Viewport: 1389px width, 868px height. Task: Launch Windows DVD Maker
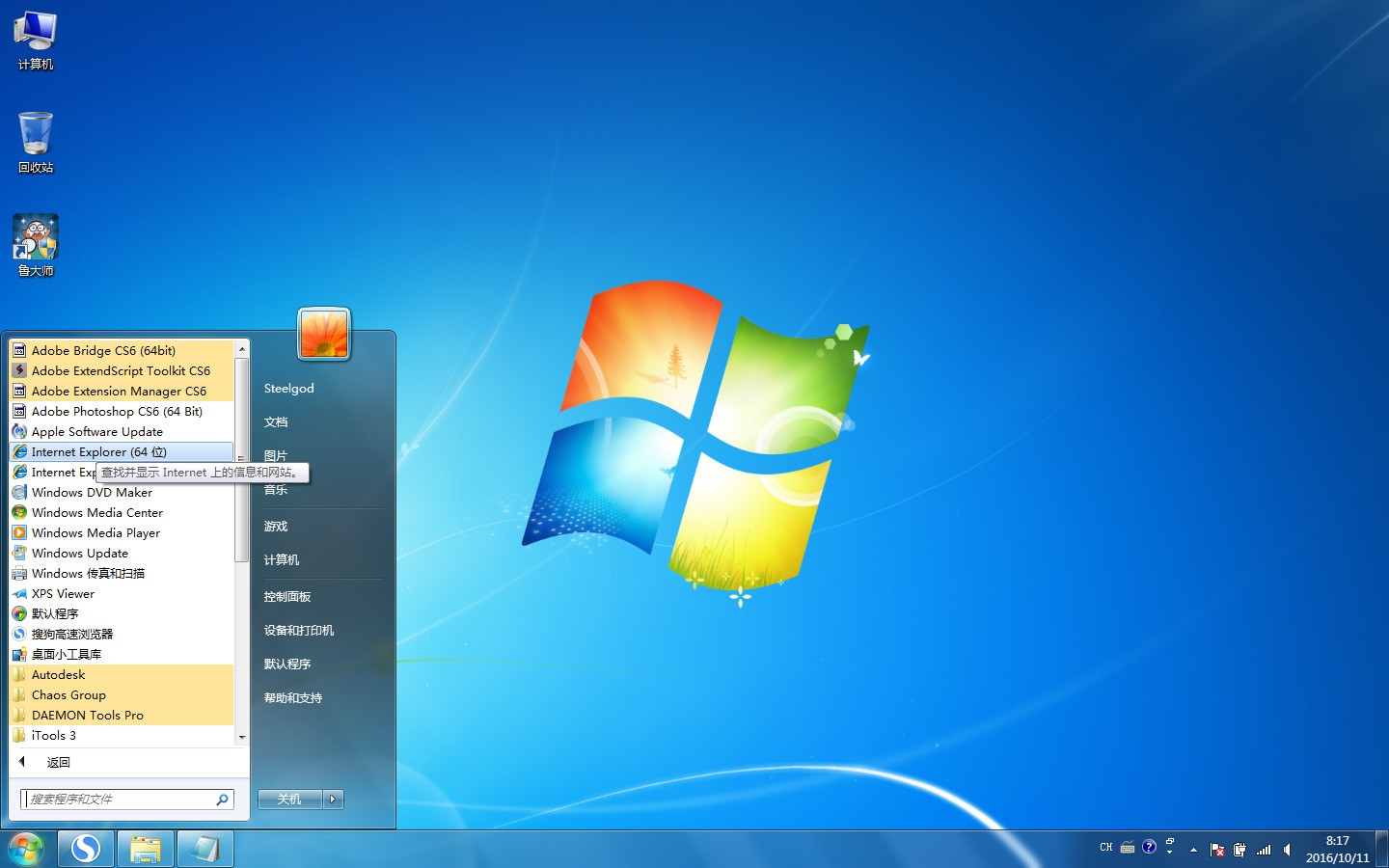click(122, 492)
